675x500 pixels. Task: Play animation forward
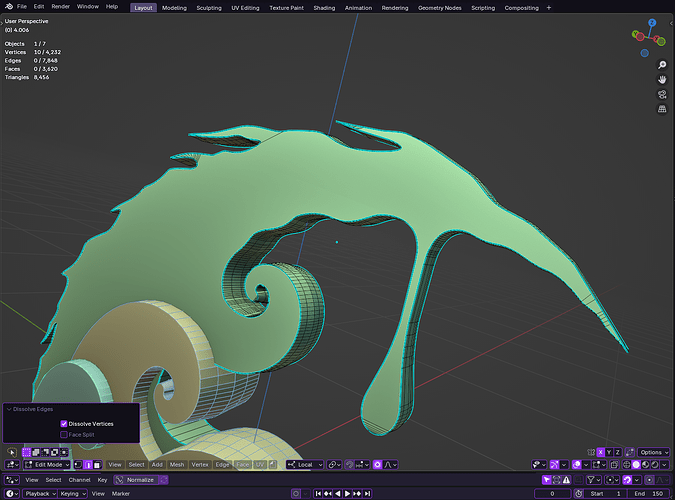[347, 494]
